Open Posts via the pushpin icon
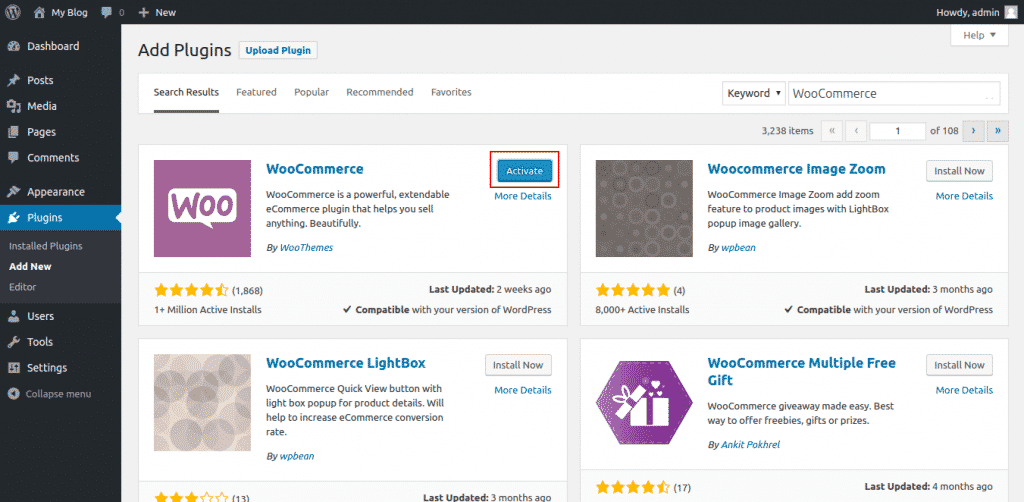 [x=13, y=80]
